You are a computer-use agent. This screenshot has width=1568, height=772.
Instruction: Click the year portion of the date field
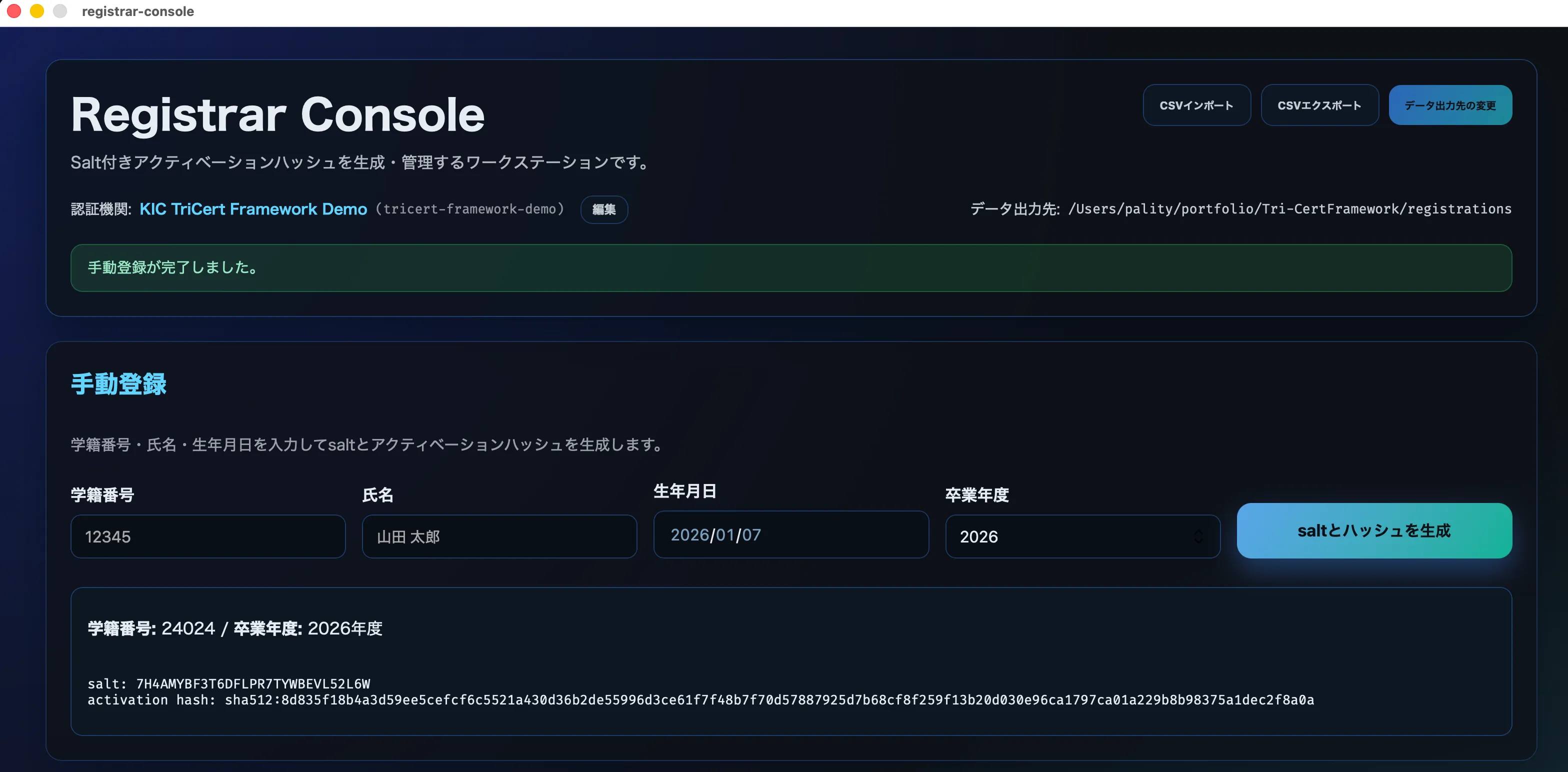click(691, 534)
